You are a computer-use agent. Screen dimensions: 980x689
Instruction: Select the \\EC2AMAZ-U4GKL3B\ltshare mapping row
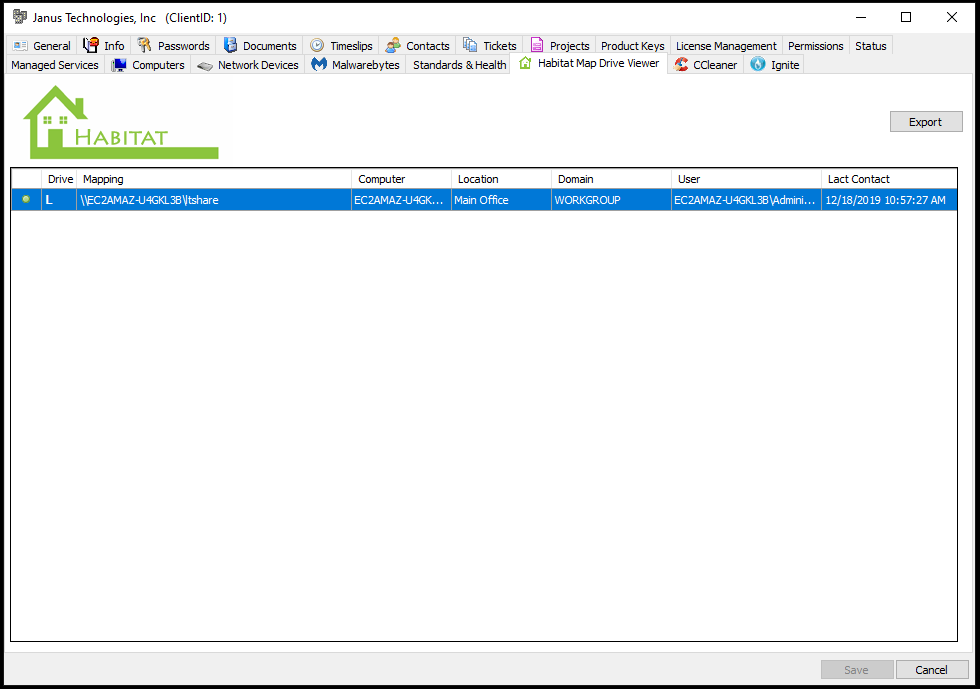coord(213,200)
